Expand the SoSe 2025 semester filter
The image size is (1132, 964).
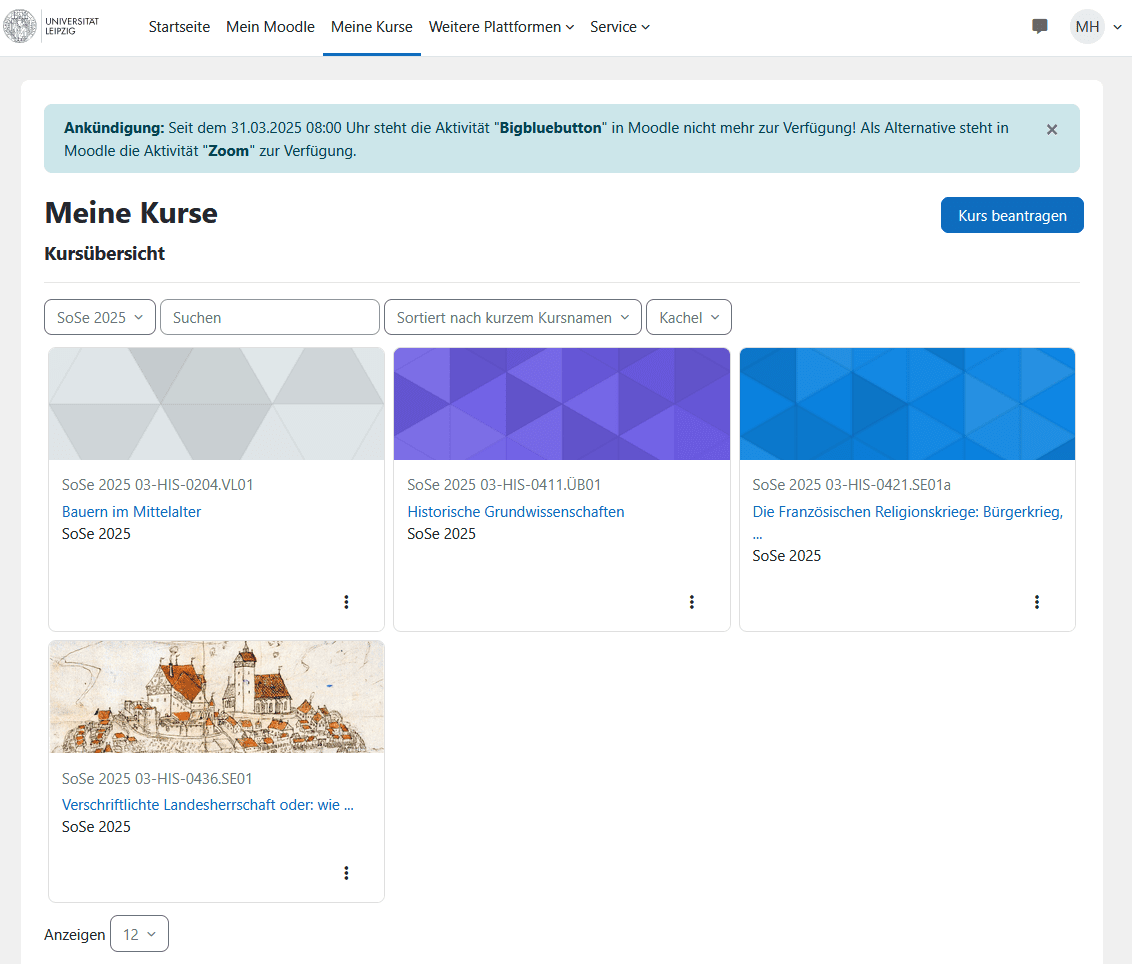tap(100, 318)
